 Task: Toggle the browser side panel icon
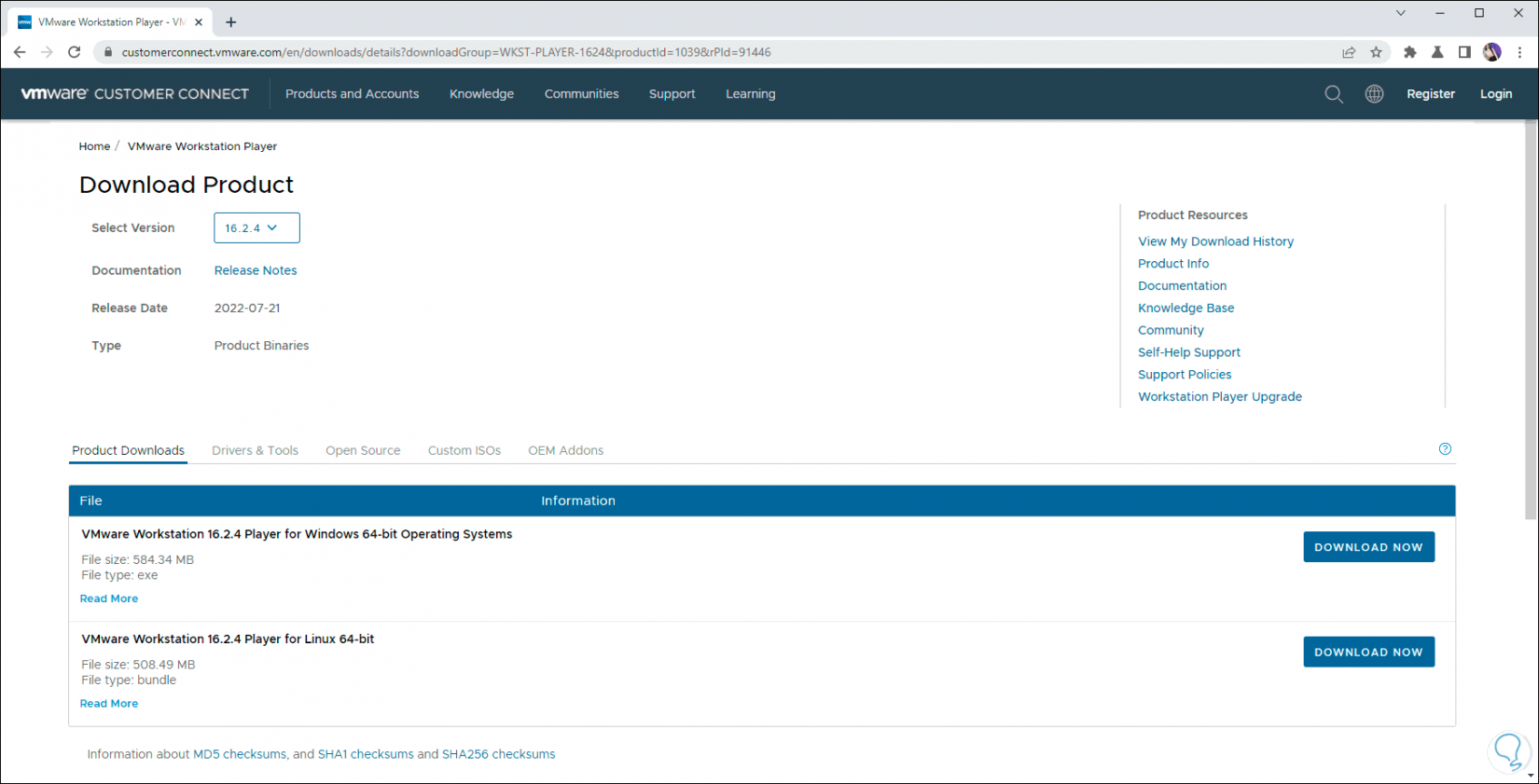pyautogui.click(x=1464, y=52)
